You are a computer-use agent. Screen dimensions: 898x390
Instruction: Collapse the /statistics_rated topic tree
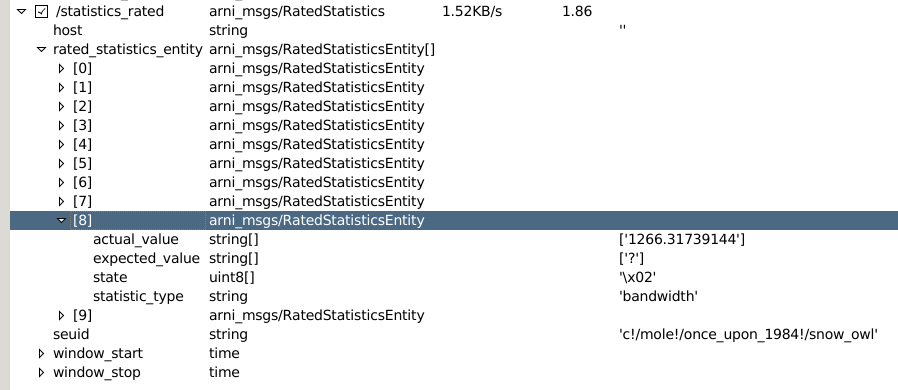[x=22, y=11]
